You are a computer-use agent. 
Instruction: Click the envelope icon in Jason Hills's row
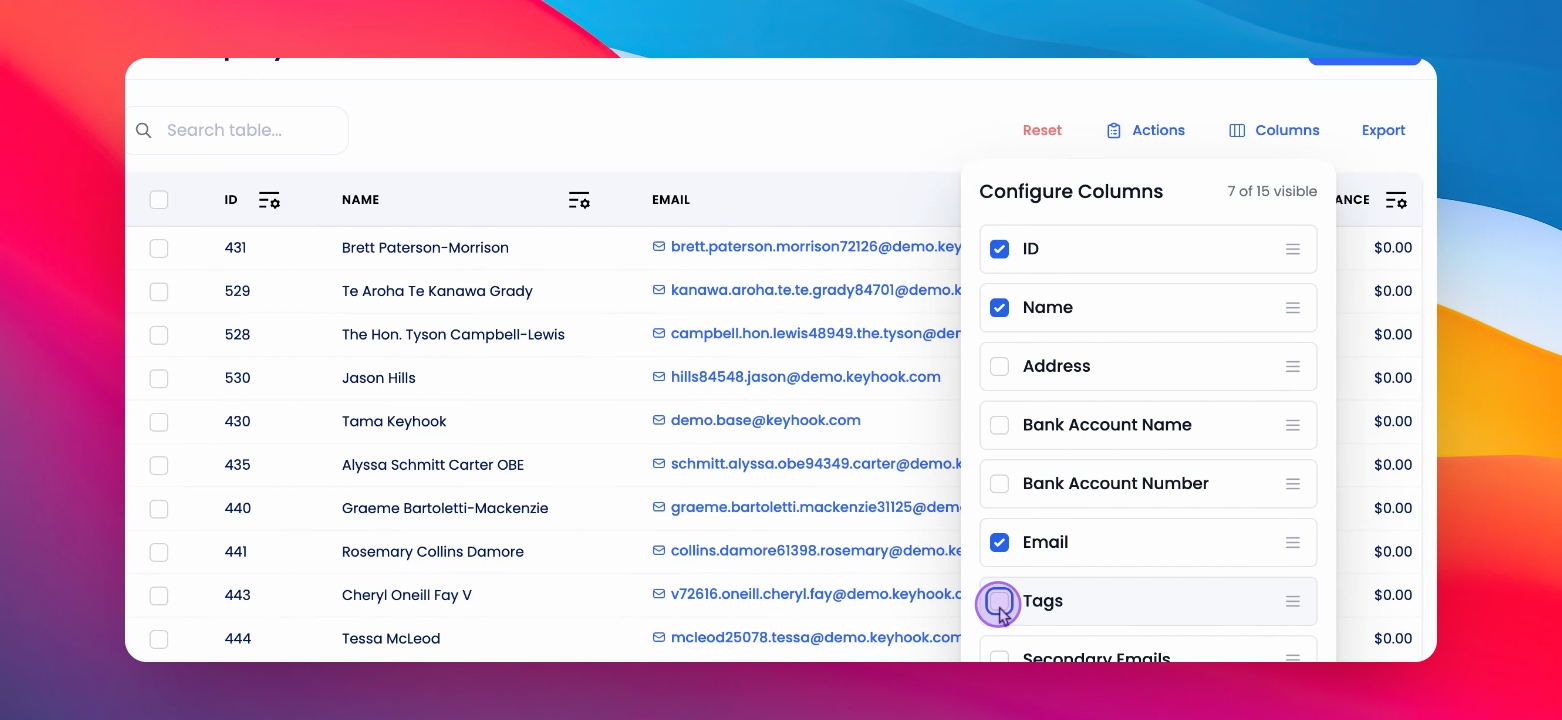(659, 377)
